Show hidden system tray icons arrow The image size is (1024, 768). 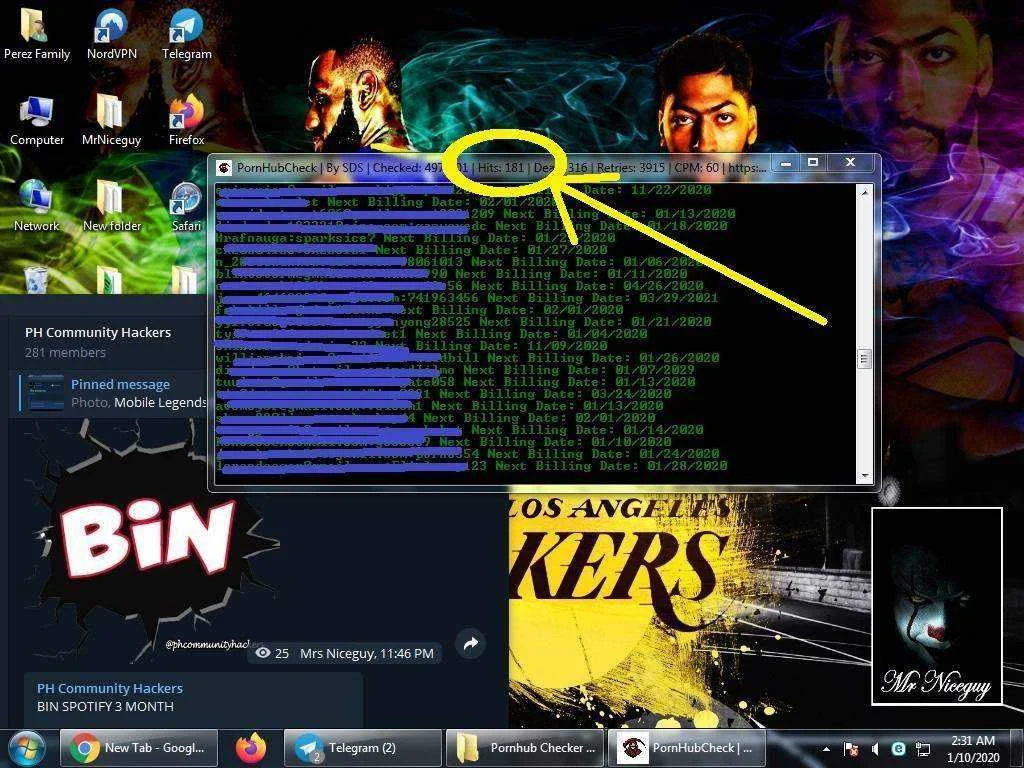(x=826, y=749)
